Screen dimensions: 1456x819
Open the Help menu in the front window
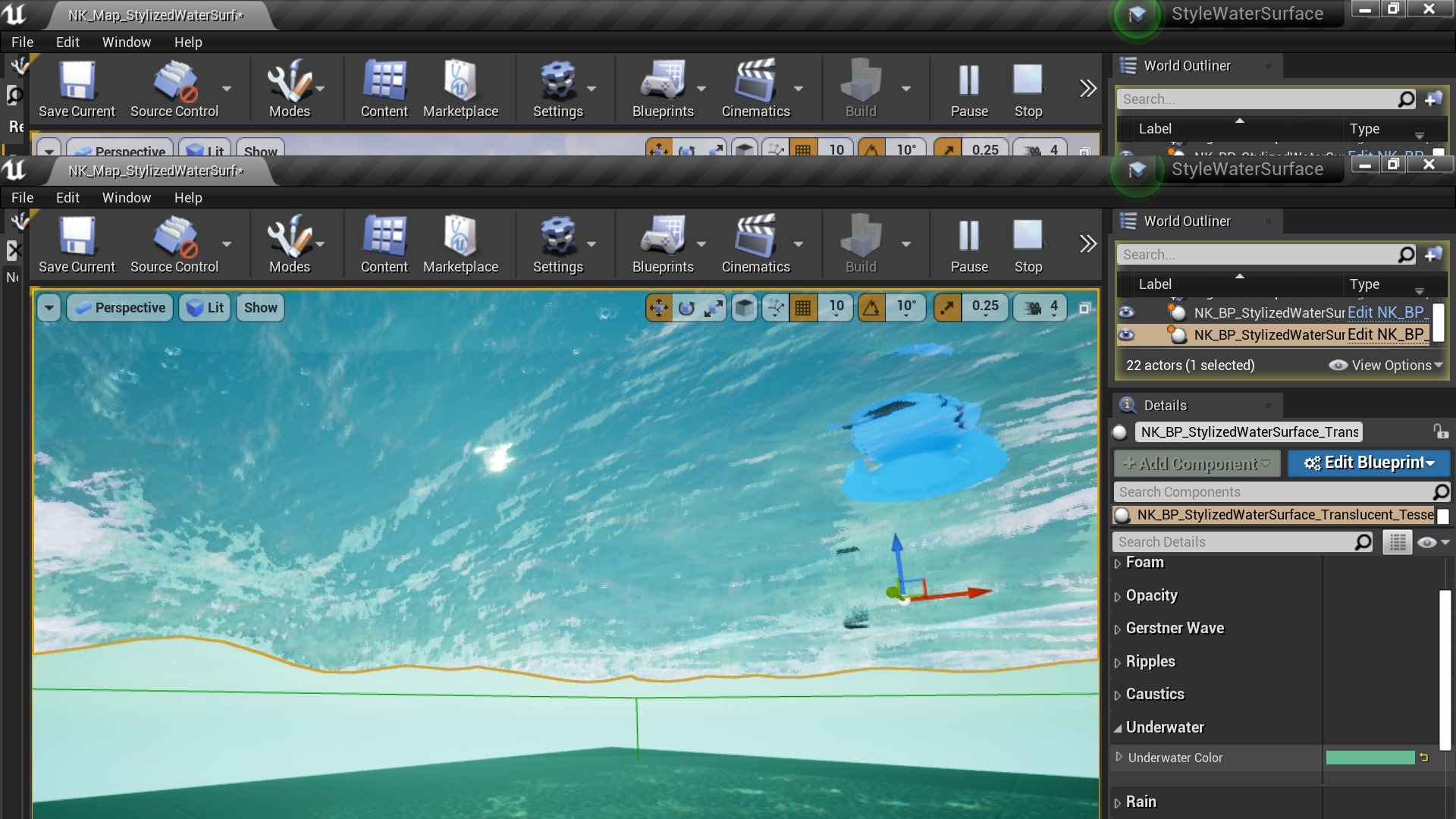point(188,197)
